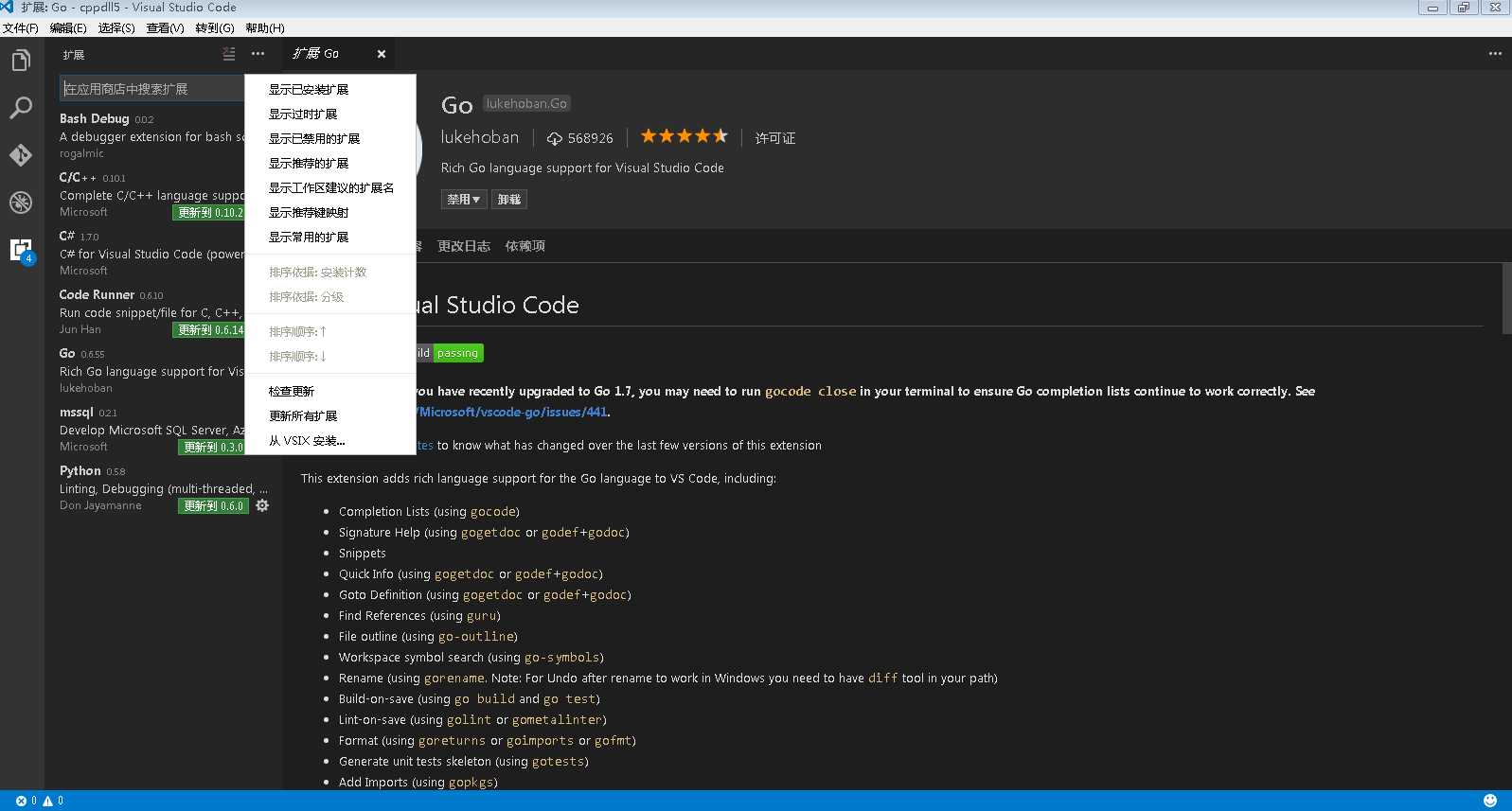Click the sidebar's three-dot more actions icon
Viewport: 1512px width, 811px height.
(258, 54)
